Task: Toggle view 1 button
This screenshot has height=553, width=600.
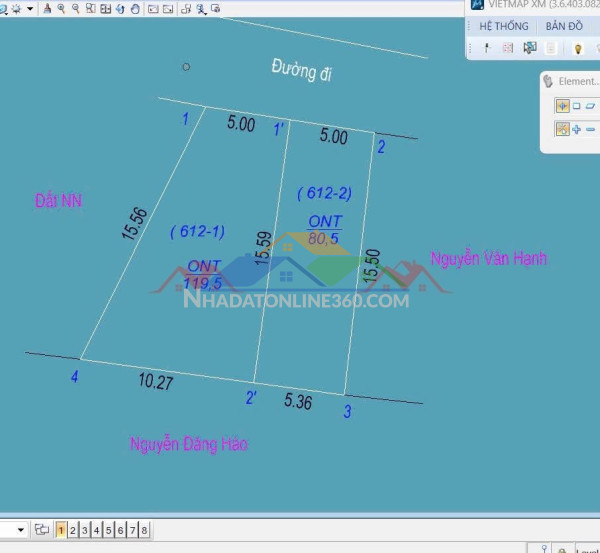Action: point(60,530)
